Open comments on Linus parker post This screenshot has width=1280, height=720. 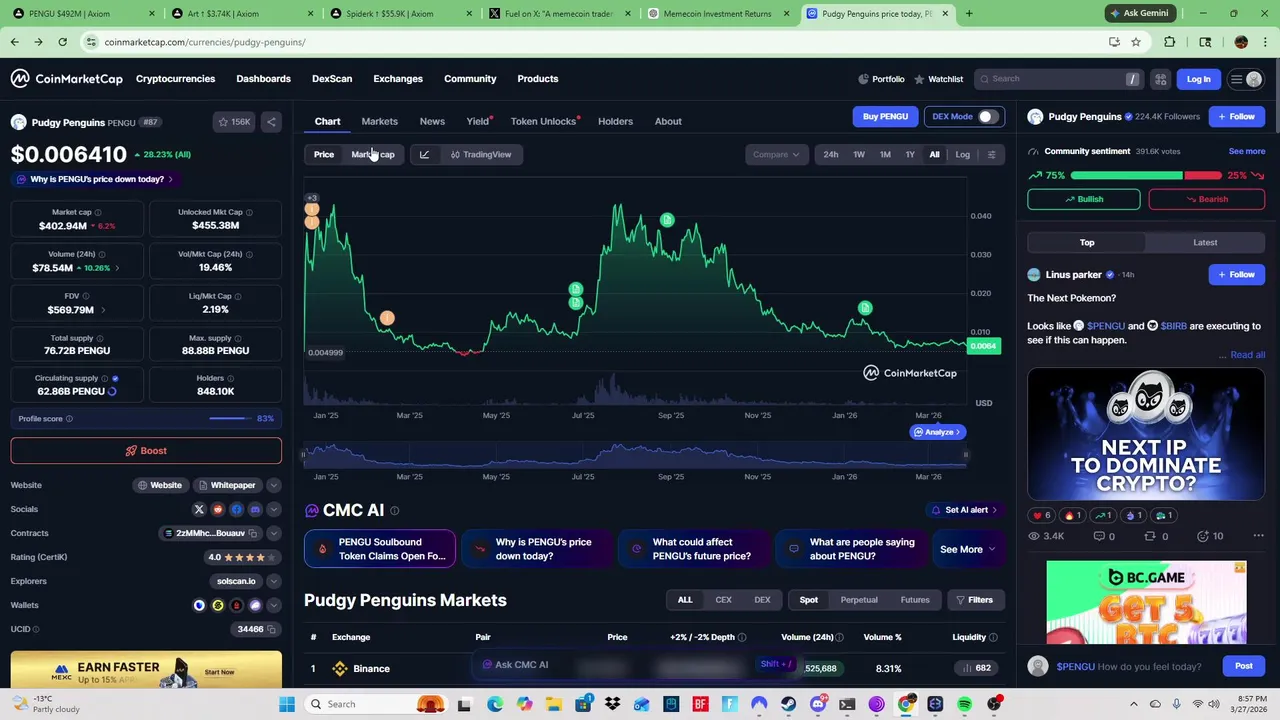pos(1104,536)
